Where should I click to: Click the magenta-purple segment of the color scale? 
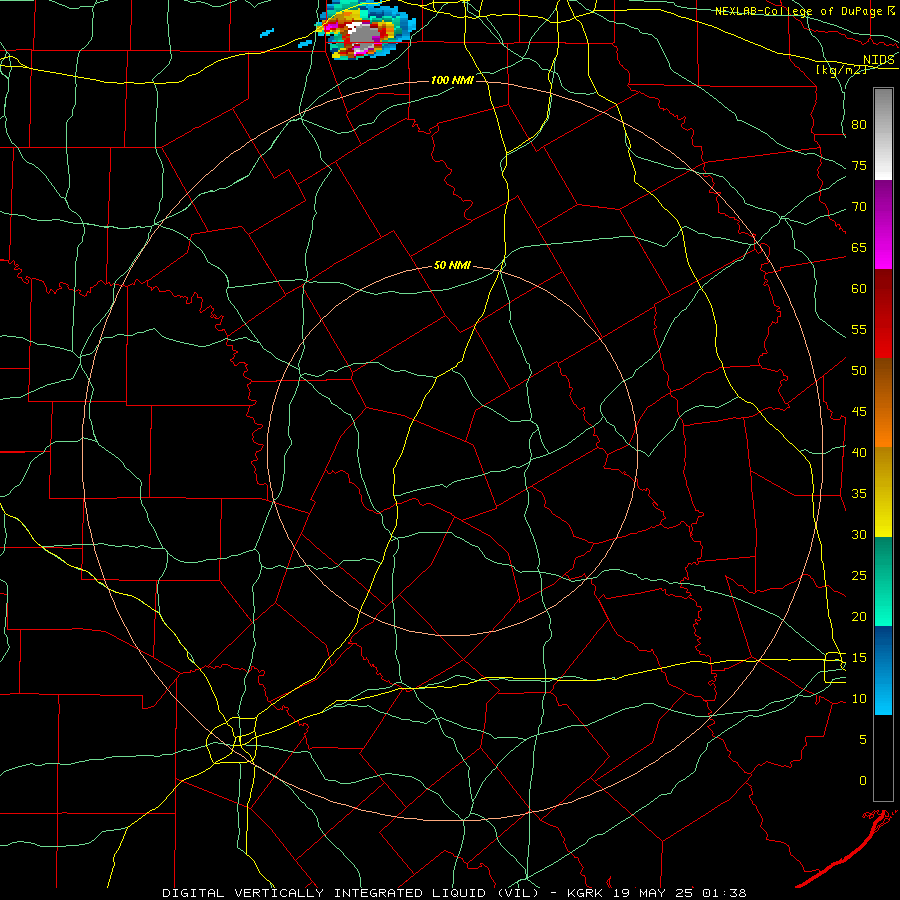[x=883, y=225]
